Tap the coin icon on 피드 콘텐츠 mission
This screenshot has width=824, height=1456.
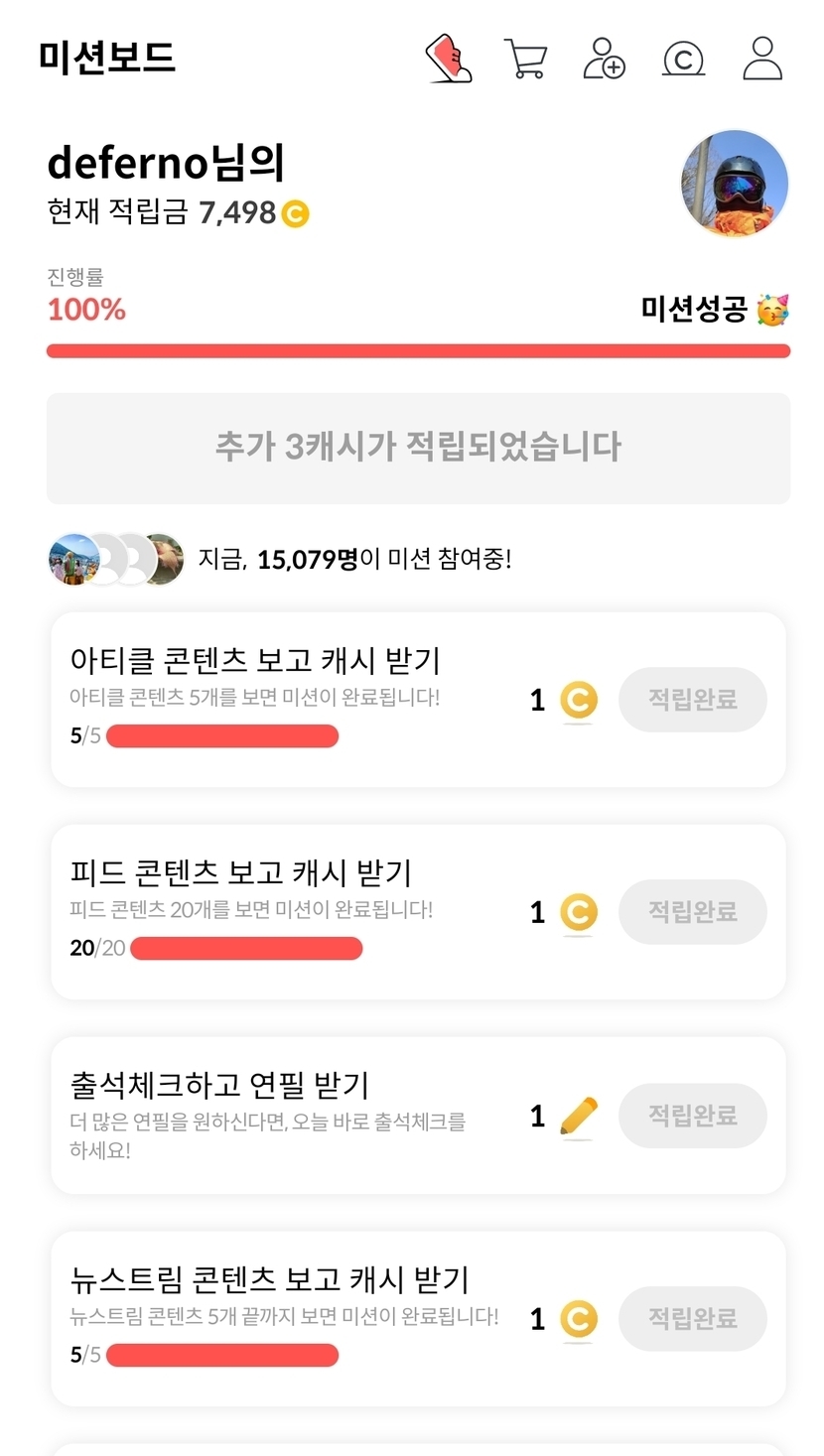pyautogui.click(x=578, y=912)
